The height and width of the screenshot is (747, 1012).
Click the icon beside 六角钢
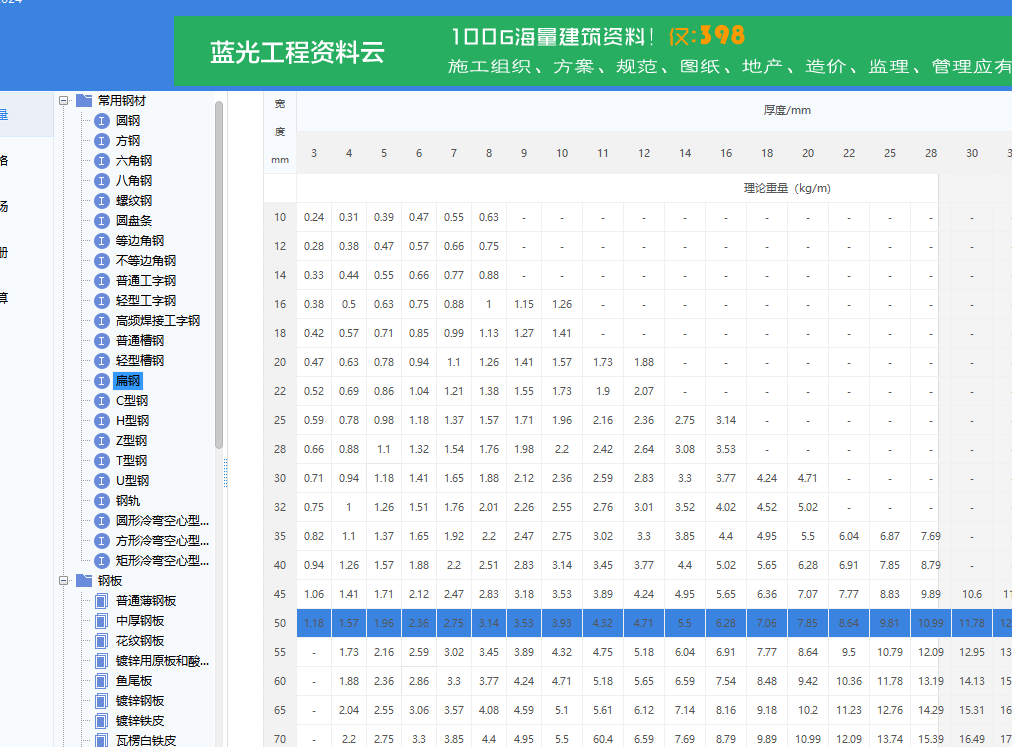coord(101,161)
